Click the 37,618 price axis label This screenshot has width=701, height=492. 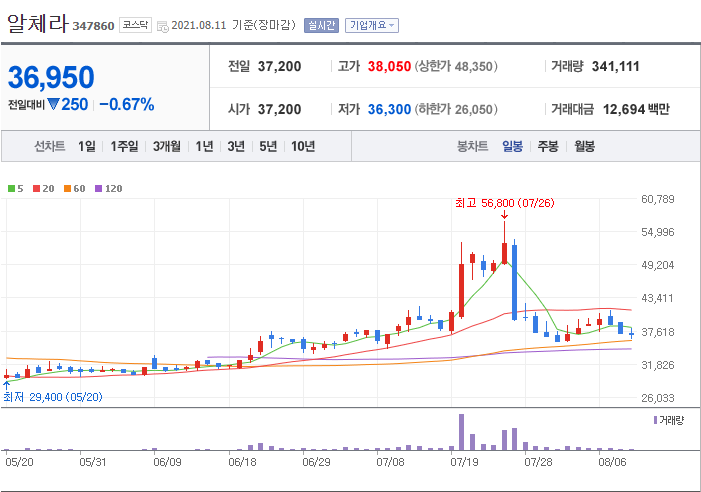coord(658,332)
